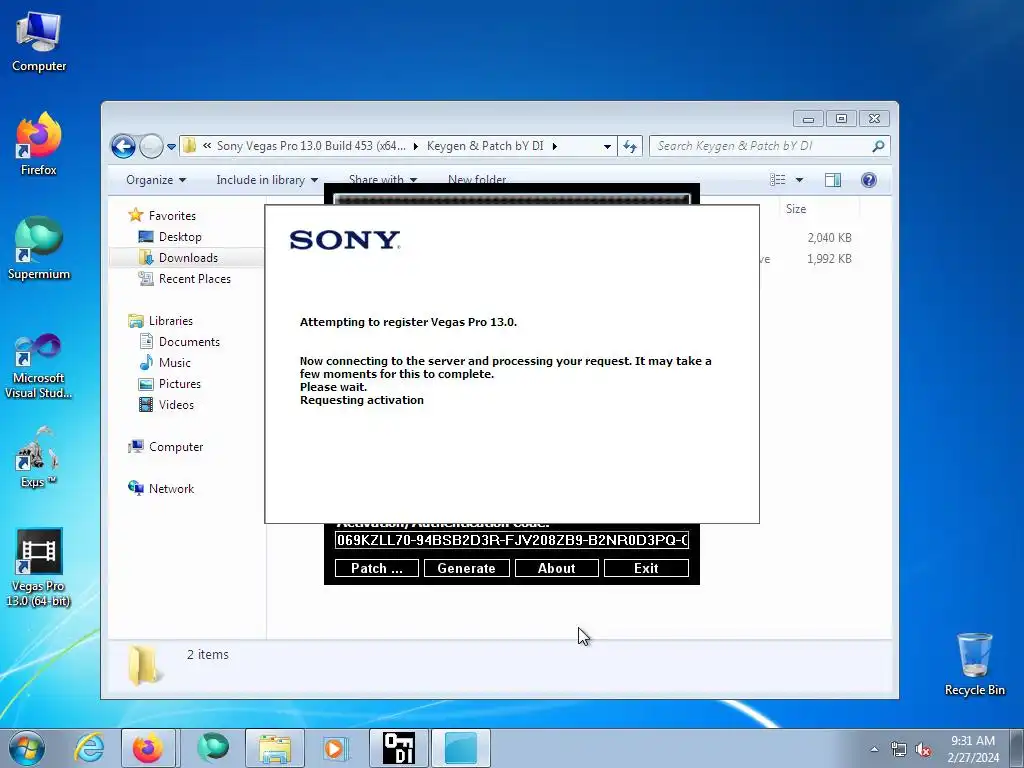Click the SONY logo in registration dialog

(x=345, y=240)
